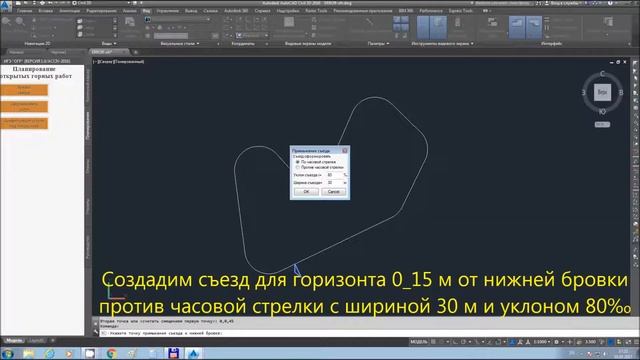Open the Главная ribbon tab

click(24, 11)
